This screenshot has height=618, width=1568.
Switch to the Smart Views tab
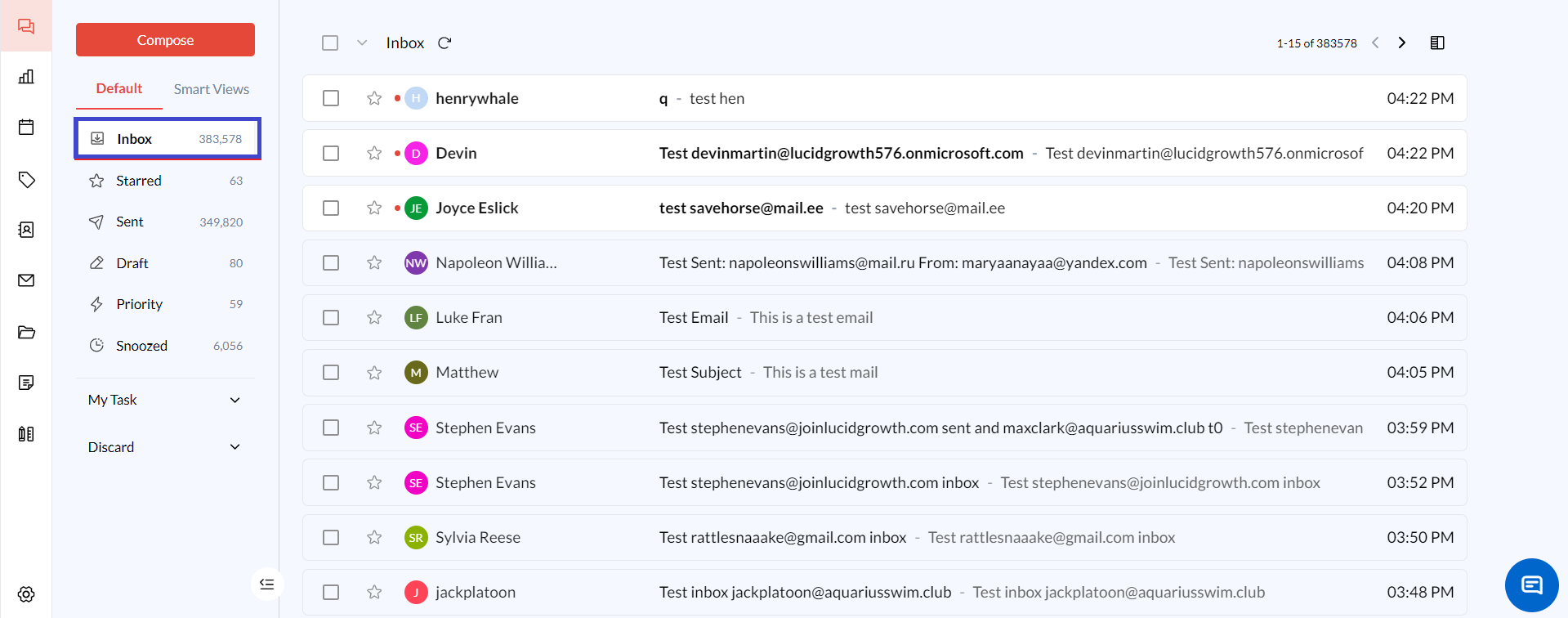pos(211,89)
